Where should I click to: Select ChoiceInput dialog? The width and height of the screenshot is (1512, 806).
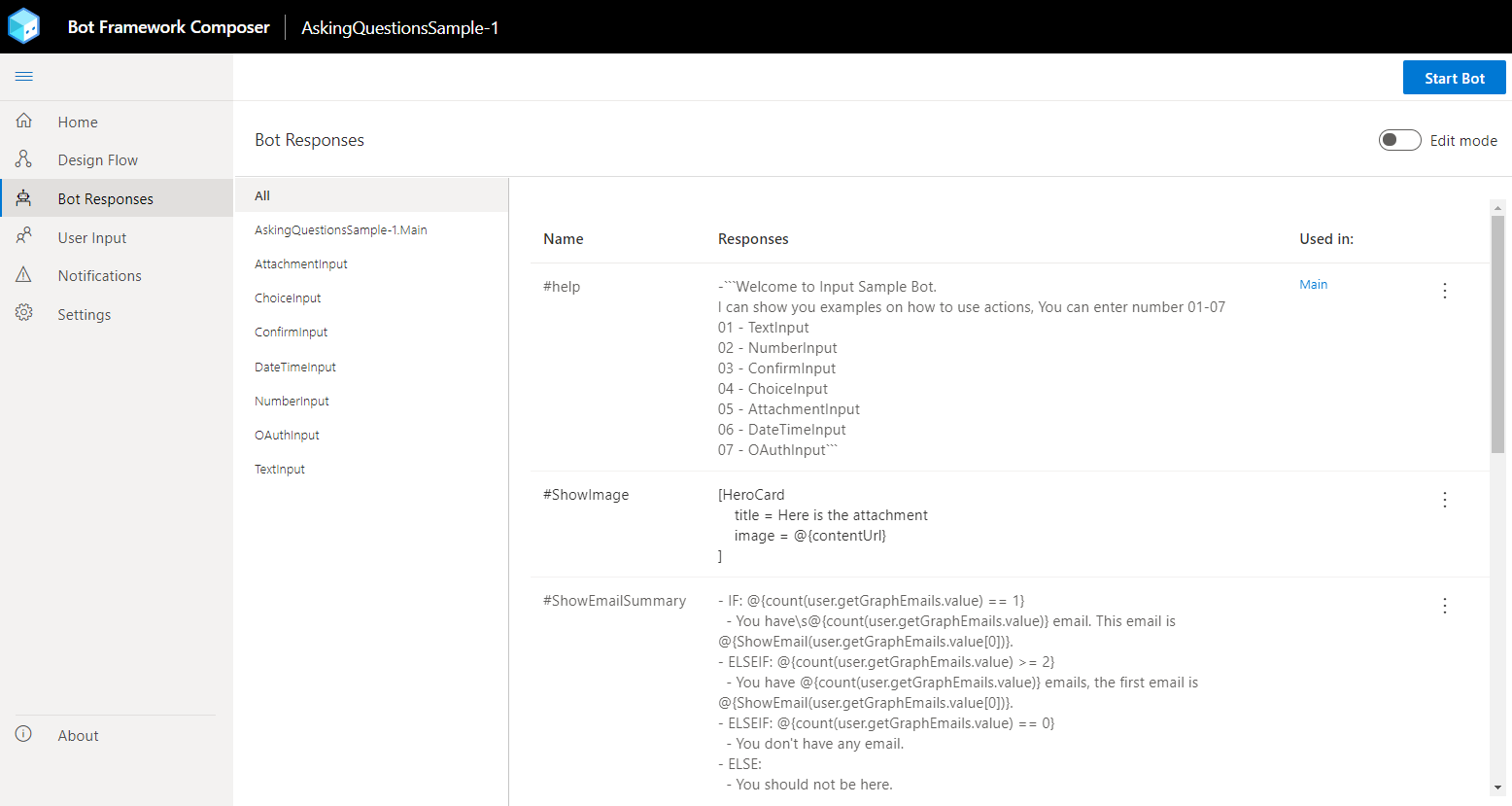372,298
